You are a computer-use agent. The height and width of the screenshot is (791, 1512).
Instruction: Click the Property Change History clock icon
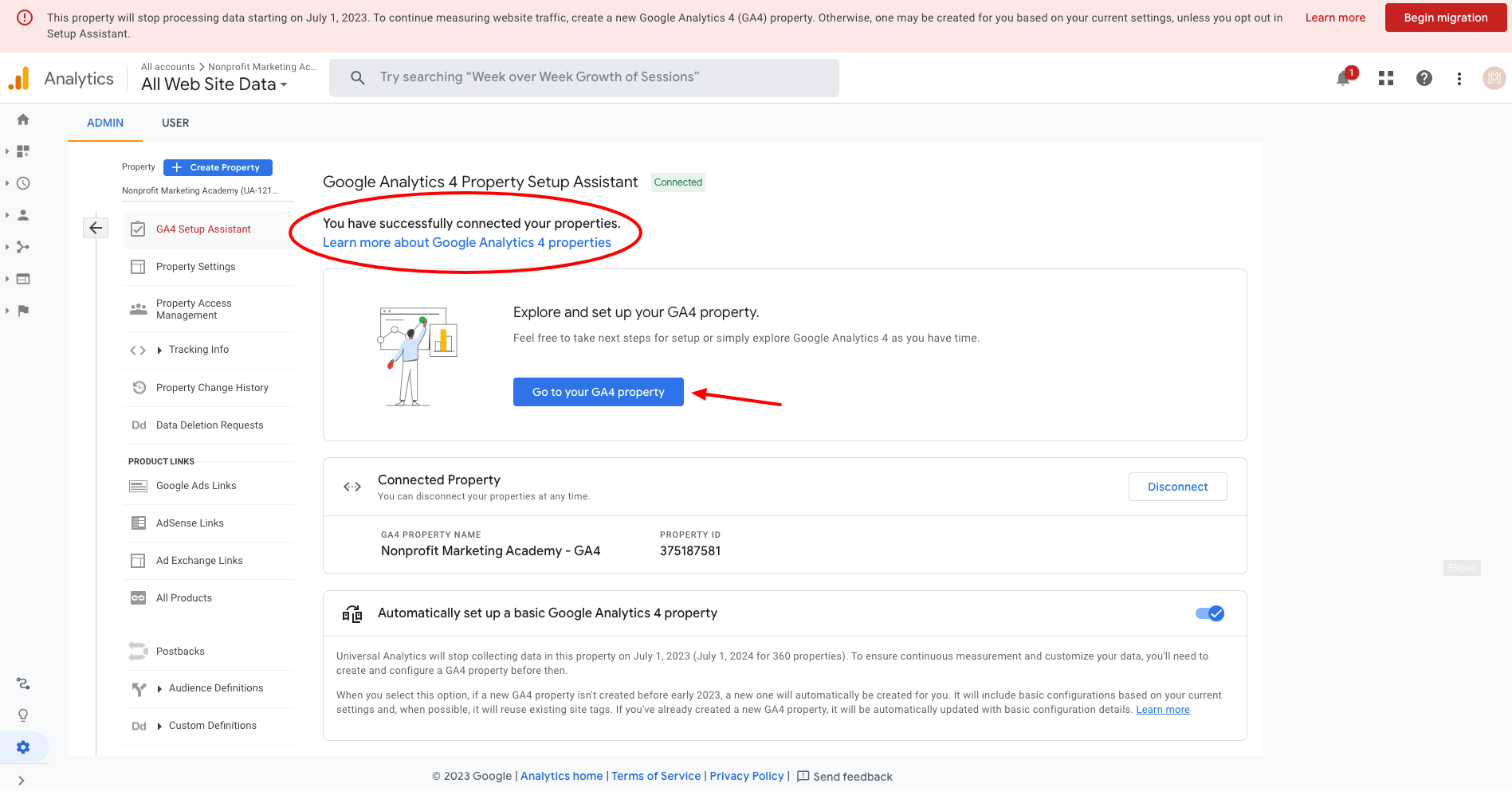point(139,388)
